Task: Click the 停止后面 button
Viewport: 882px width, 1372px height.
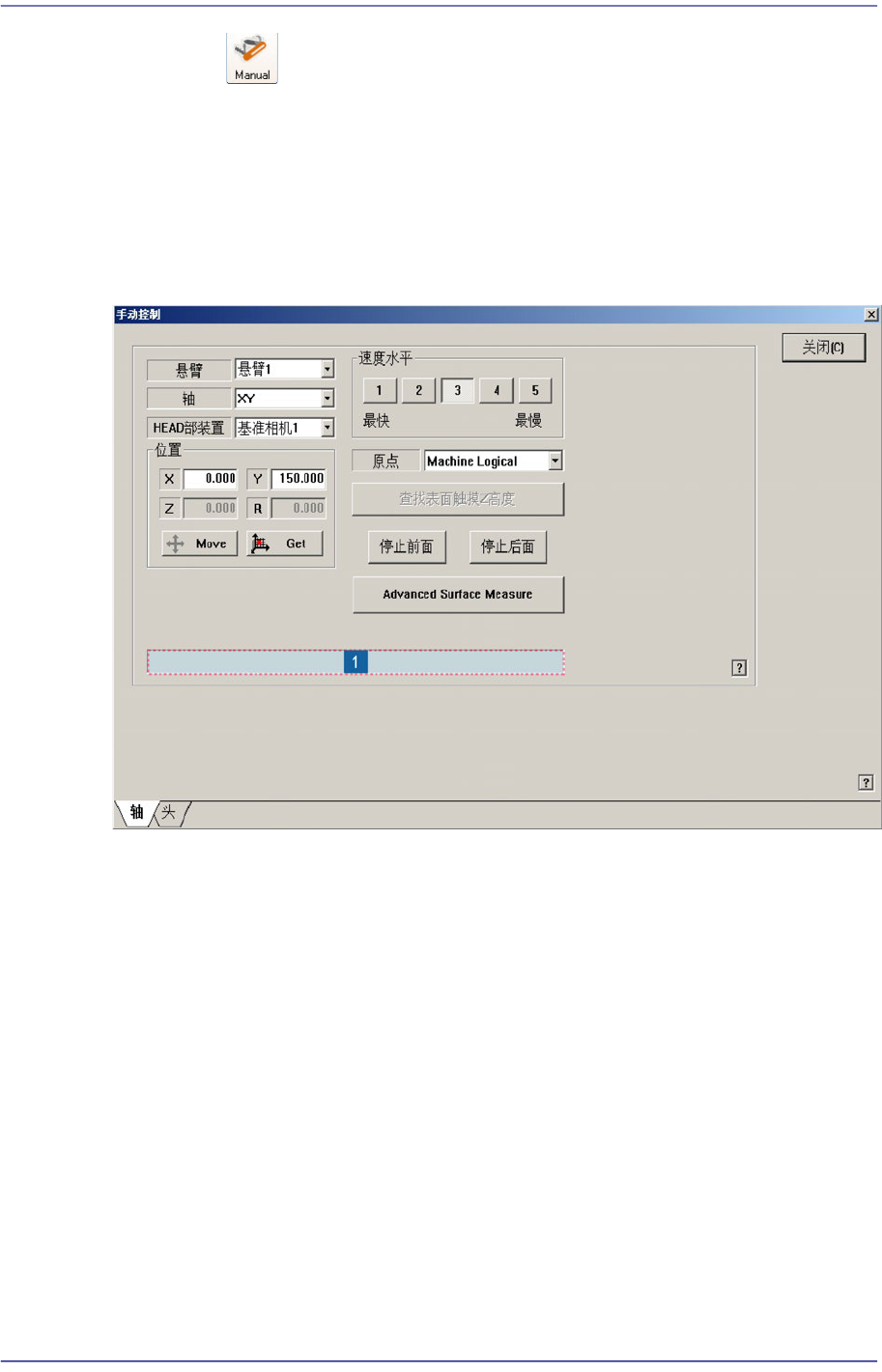Action: 508,546
